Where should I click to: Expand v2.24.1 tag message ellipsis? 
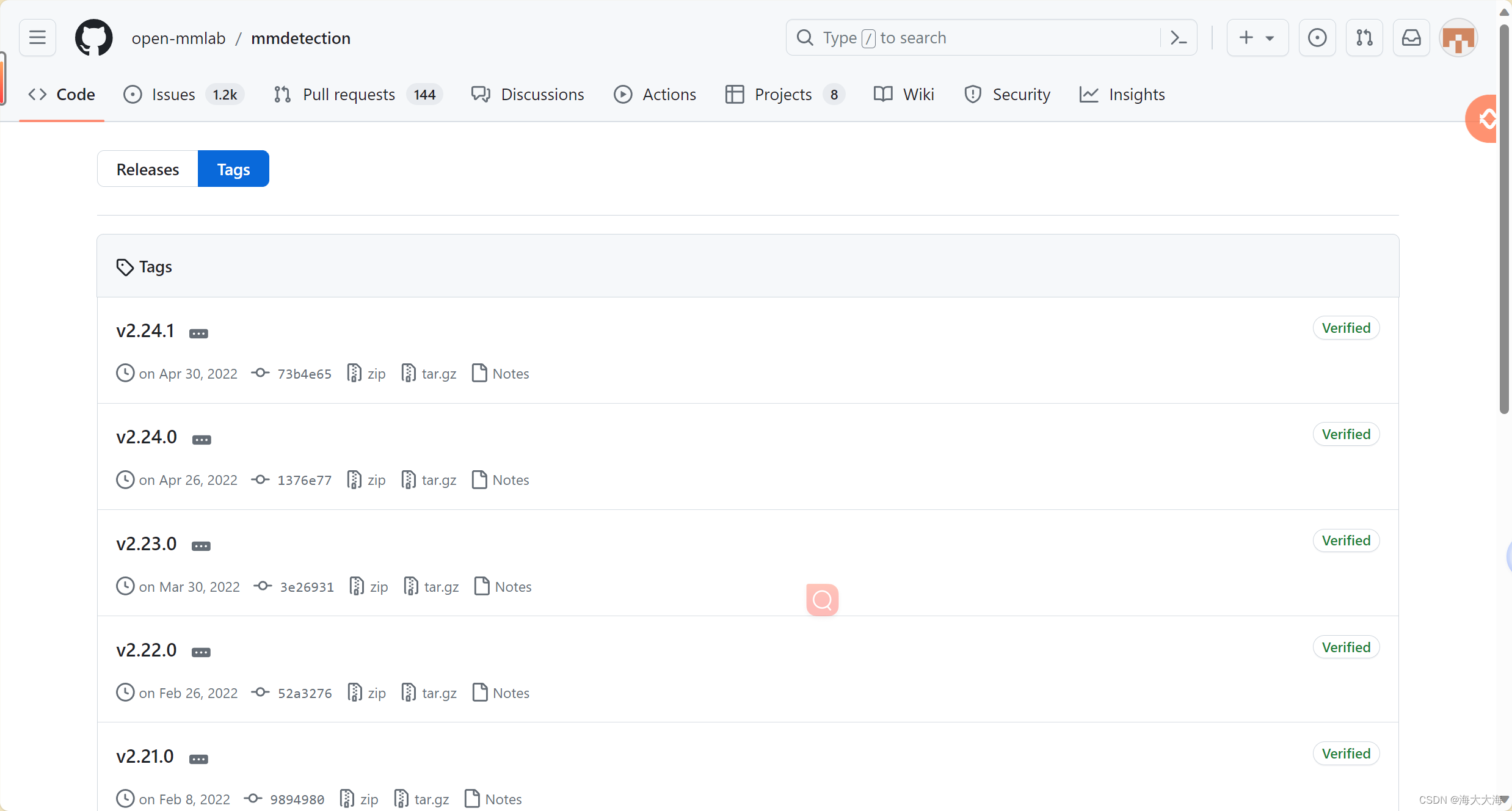tap(198, 333)
